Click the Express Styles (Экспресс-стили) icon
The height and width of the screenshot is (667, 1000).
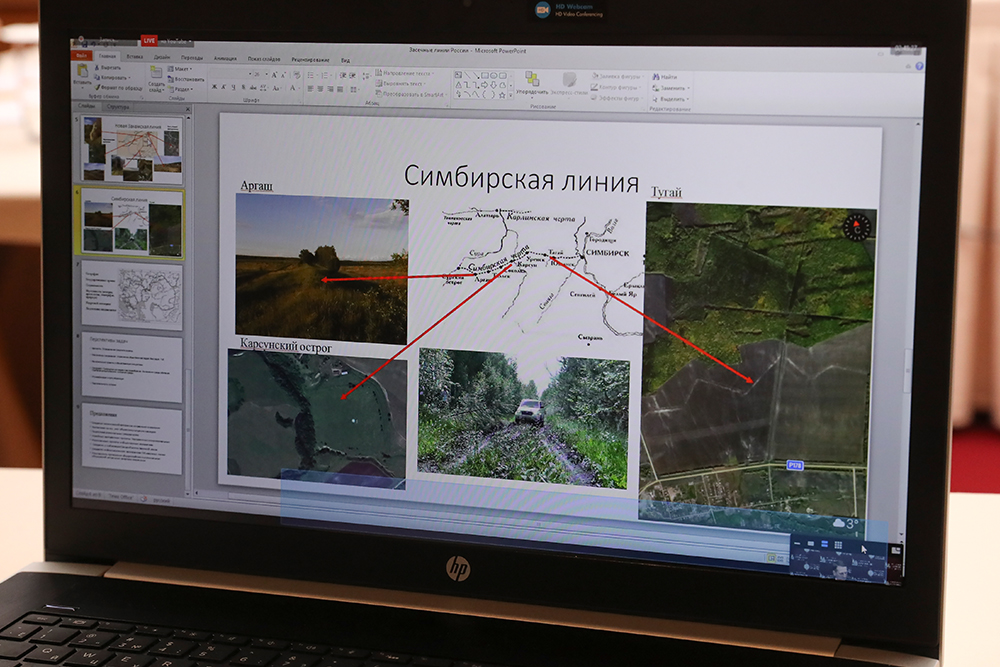pos(569,81)
